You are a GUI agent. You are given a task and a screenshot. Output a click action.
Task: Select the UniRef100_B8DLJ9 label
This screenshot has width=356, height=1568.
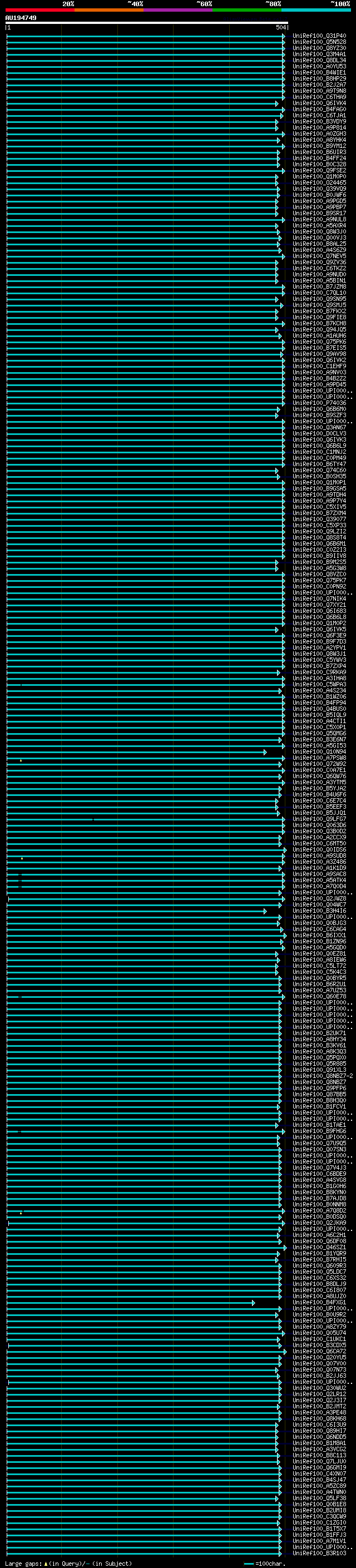[x=319, y=1284]
